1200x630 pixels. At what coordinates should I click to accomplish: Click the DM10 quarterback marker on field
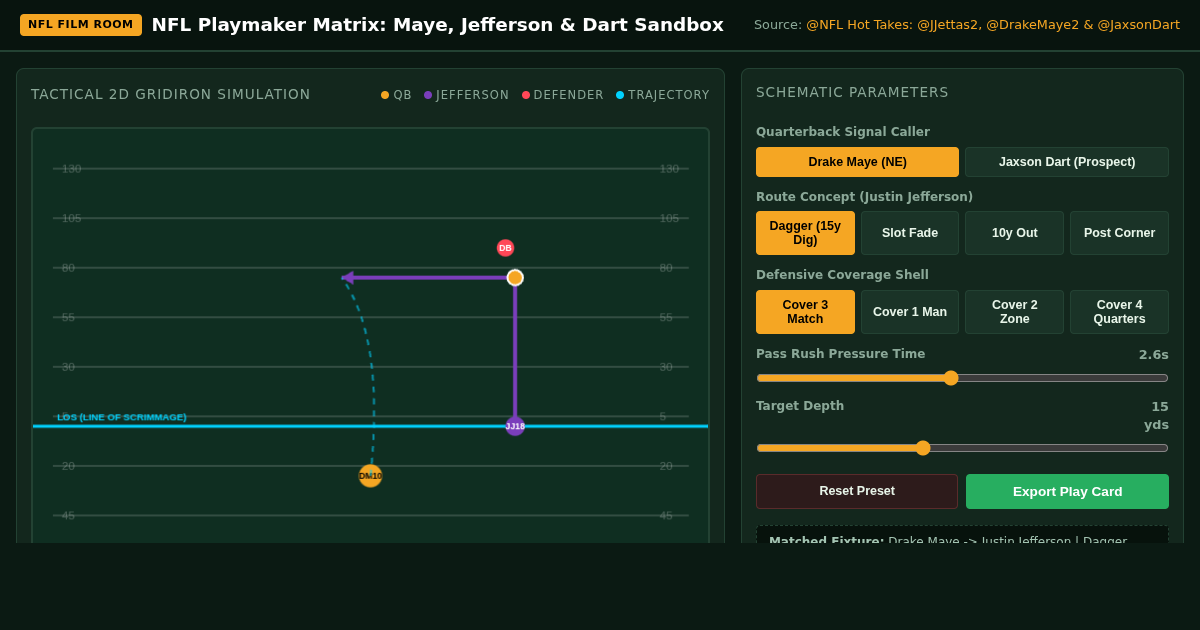(x=370, y=476)
